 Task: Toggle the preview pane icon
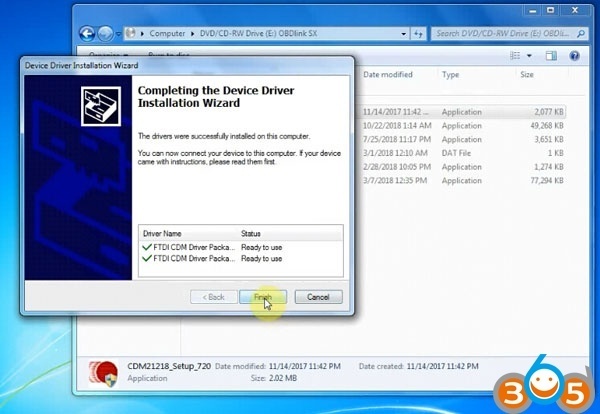tap(551, 56)
